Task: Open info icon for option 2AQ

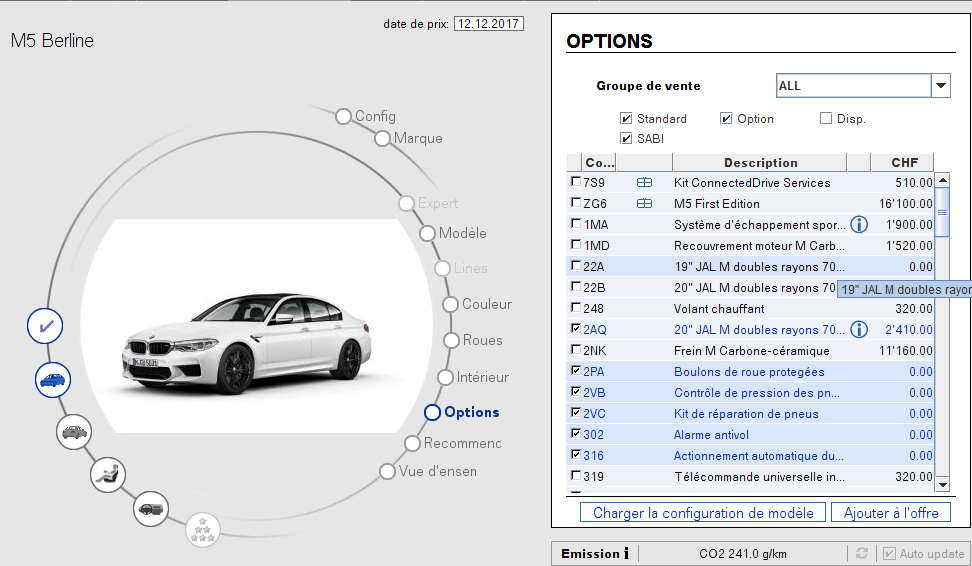Action: [x=858, y=330]
